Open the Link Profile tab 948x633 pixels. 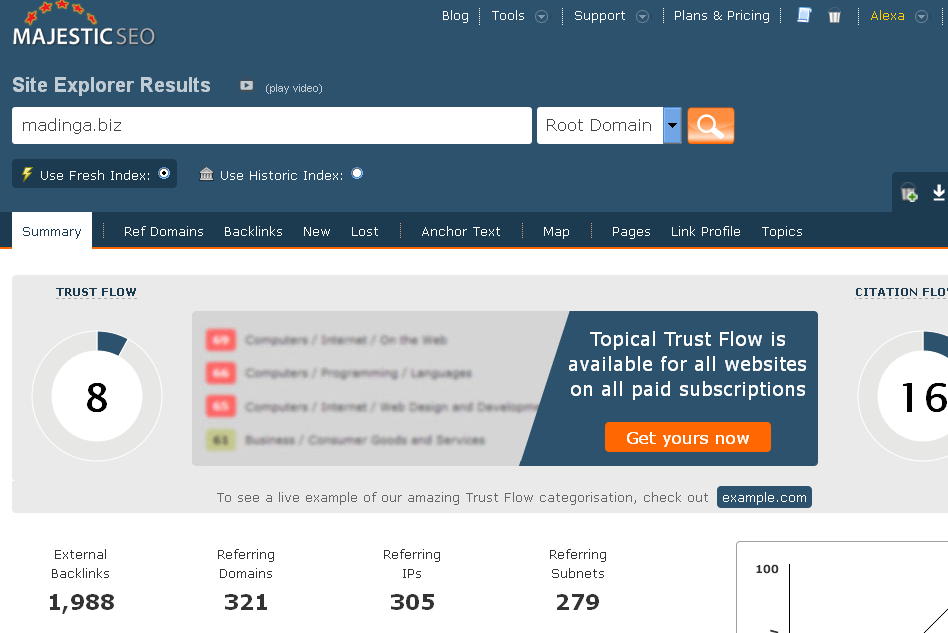(706, 232)
